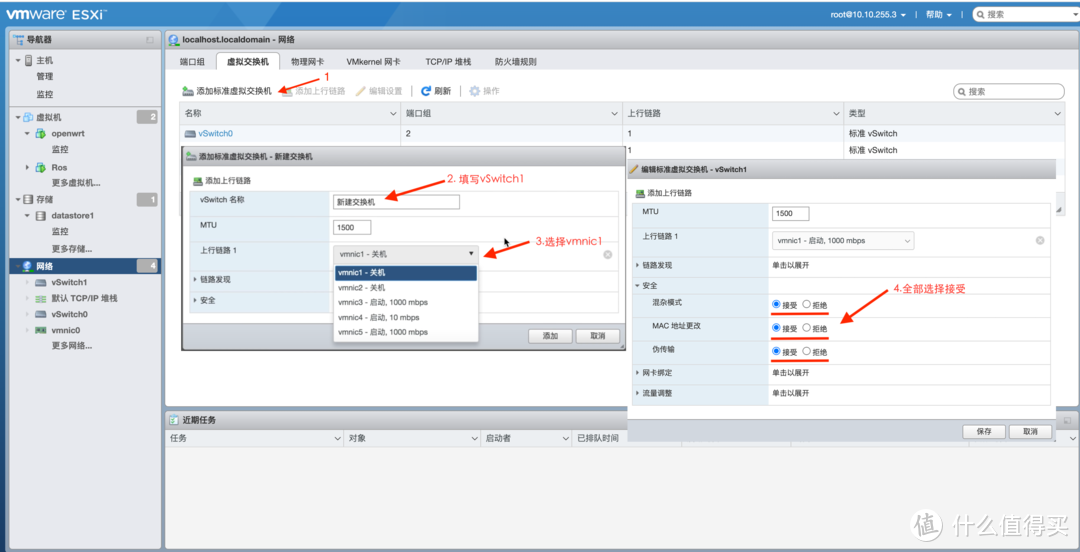Click Add uplink icon in new switch dialog

198,181
